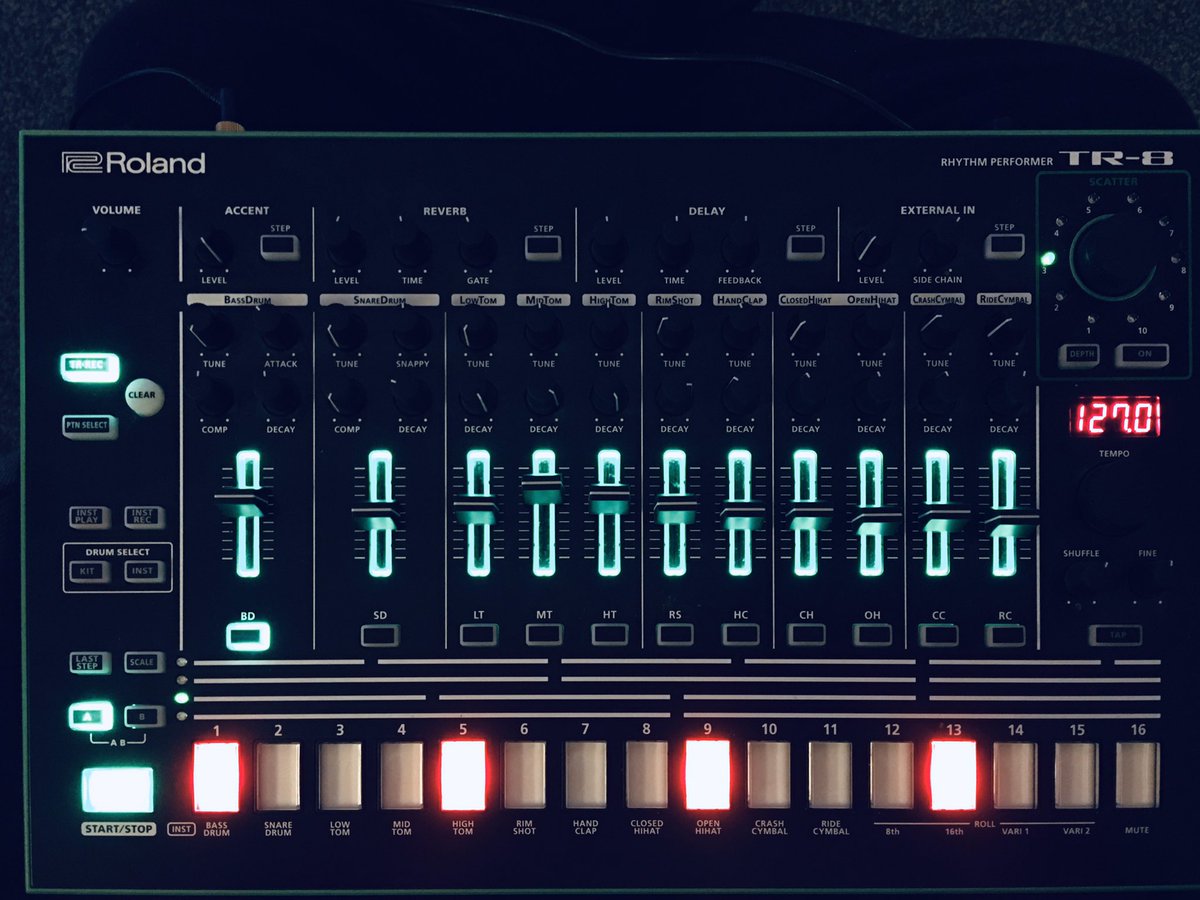Toggle step 9 Open Hihat pad
Image resolution: width=1200 pixels, height=900 pixels.
click(x=708, y=776)
